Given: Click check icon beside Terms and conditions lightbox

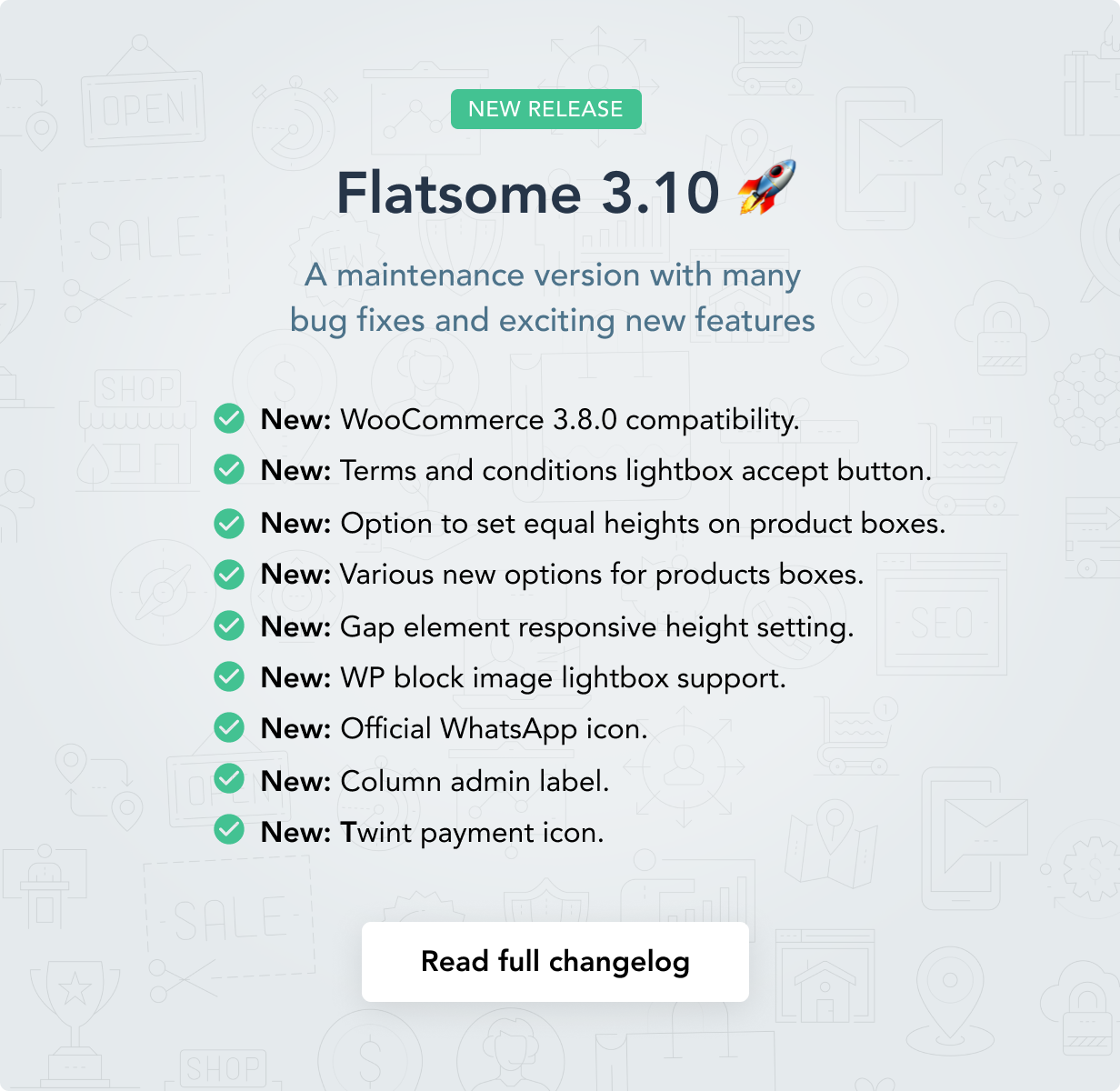Looking at the screenshot, I should click(229, 470).
